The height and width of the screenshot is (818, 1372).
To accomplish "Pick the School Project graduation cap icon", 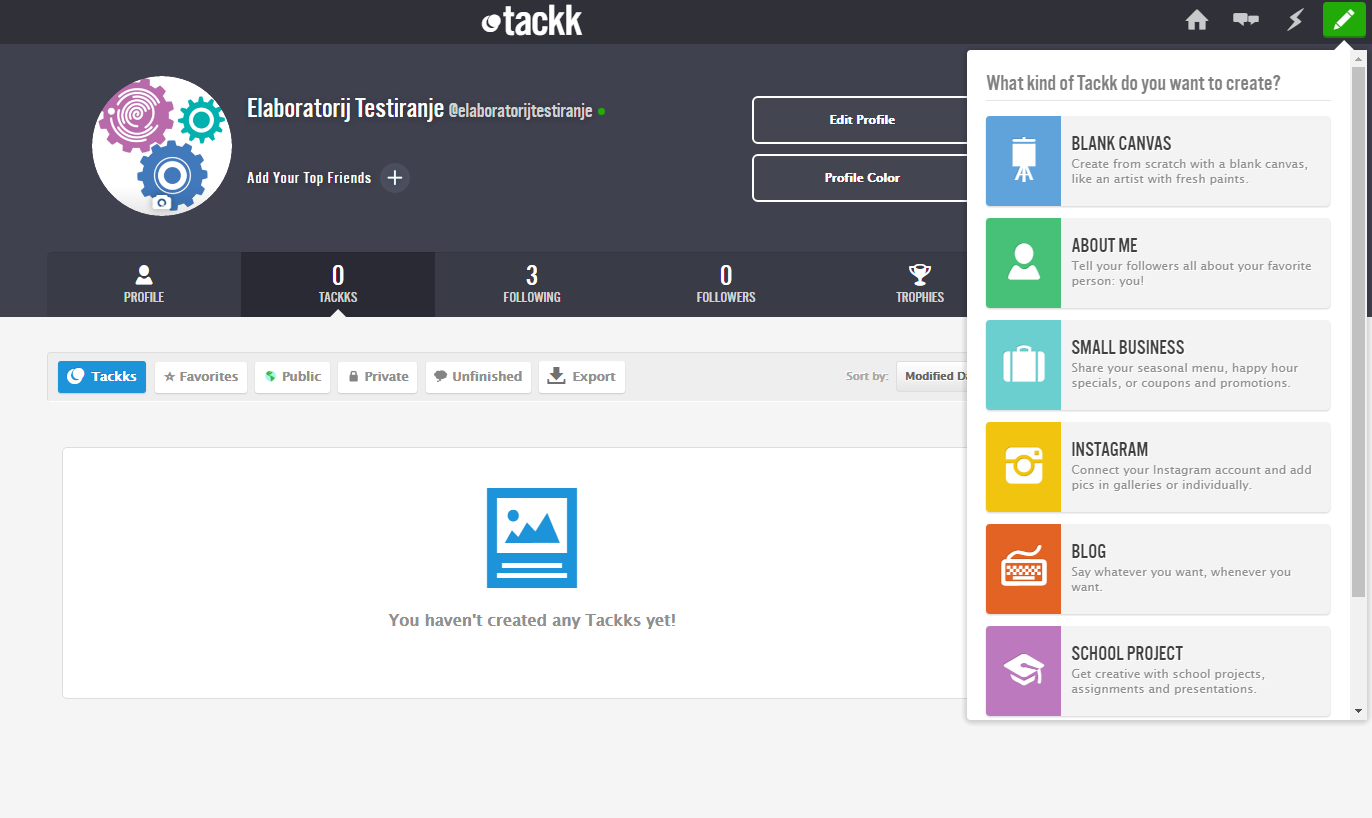I will pyautogui.click(x=1023, y=671).
